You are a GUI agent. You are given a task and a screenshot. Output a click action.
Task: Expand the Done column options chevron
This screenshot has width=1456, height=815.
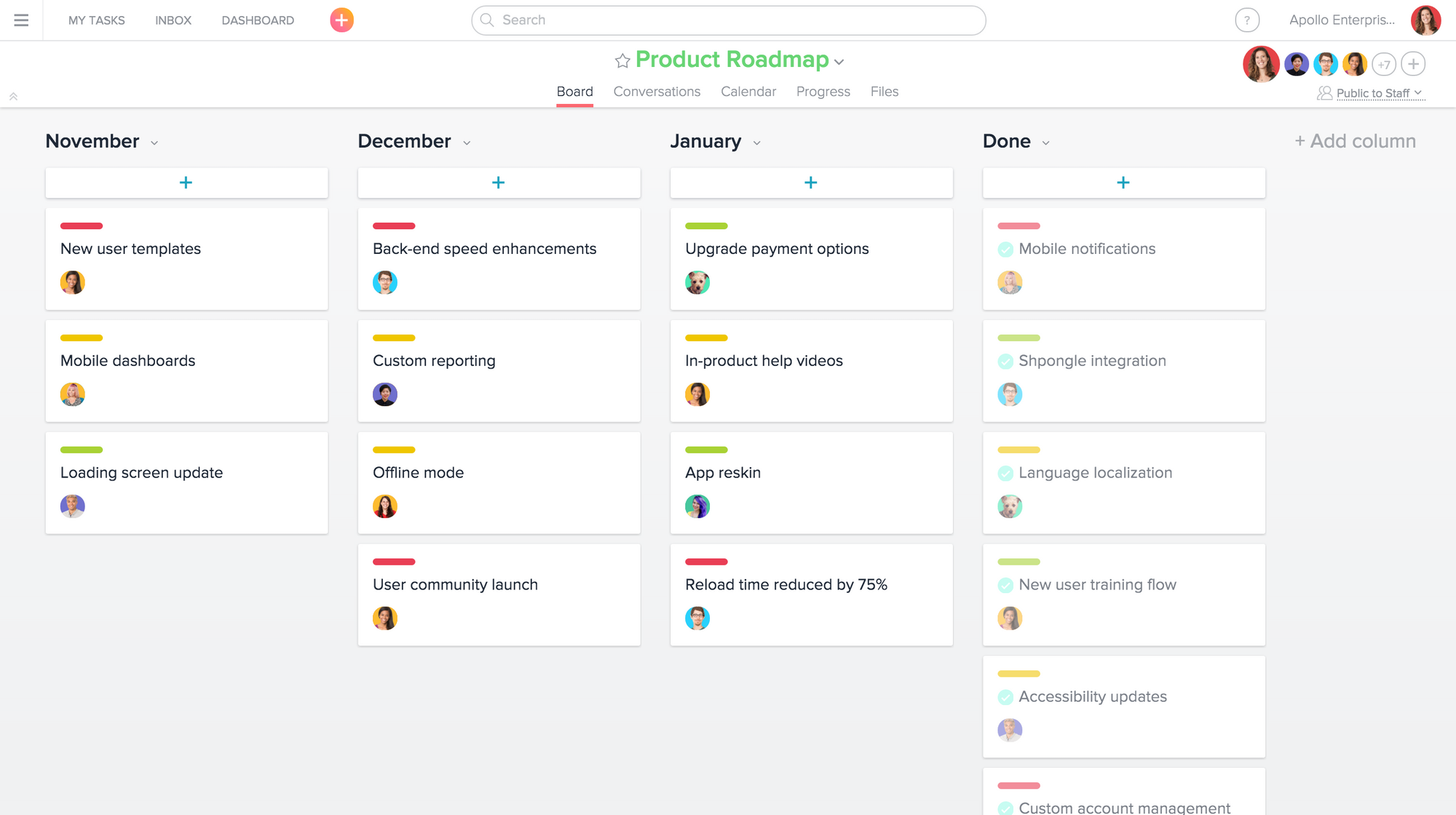(x=1045, y=143)
